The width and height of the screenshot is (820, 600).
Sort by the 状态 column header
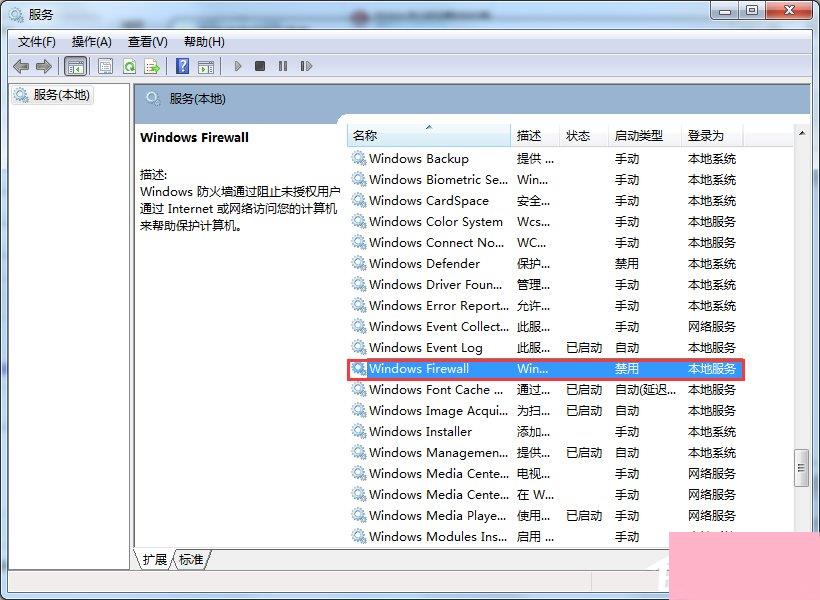(x=584, y=135)
